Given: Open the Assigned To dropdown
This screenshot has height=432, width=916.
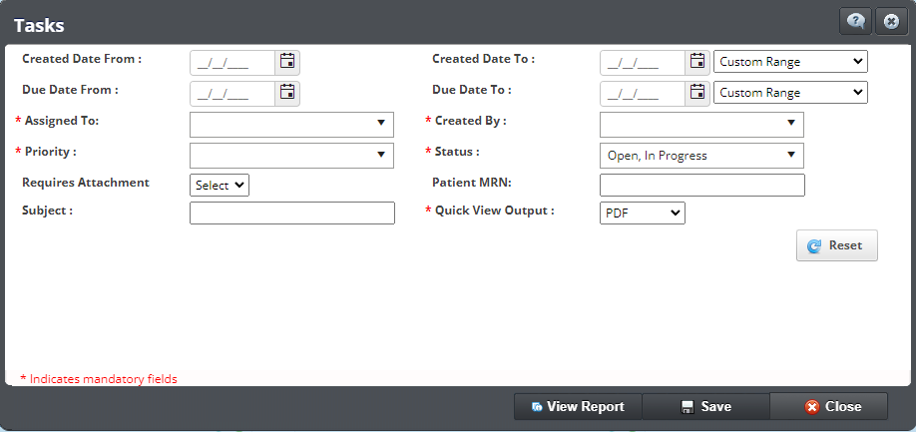Looking at the screenshot, I should tap(291, 124).
